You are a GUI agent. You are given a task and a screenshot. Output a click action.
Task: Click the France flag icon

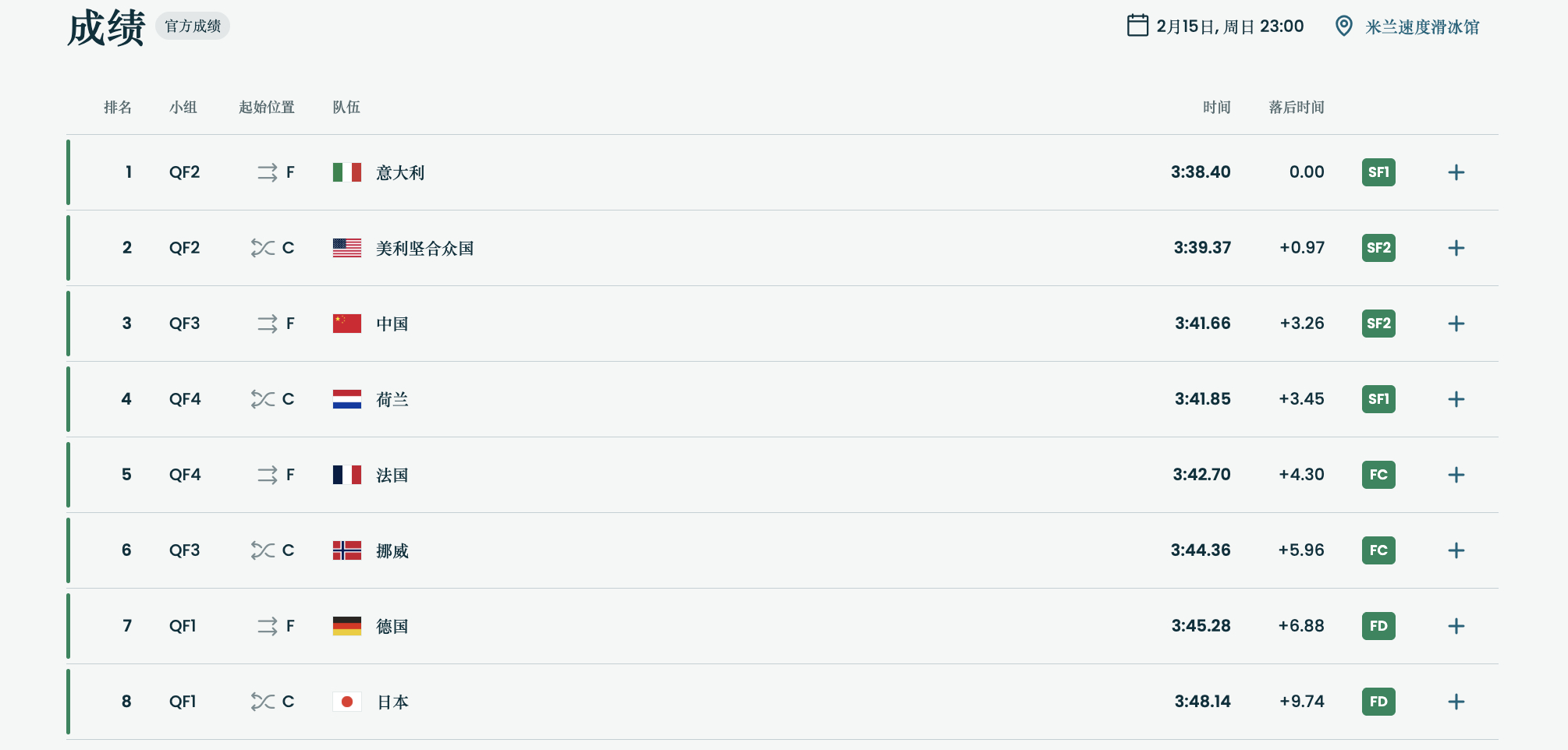point(346,475)
